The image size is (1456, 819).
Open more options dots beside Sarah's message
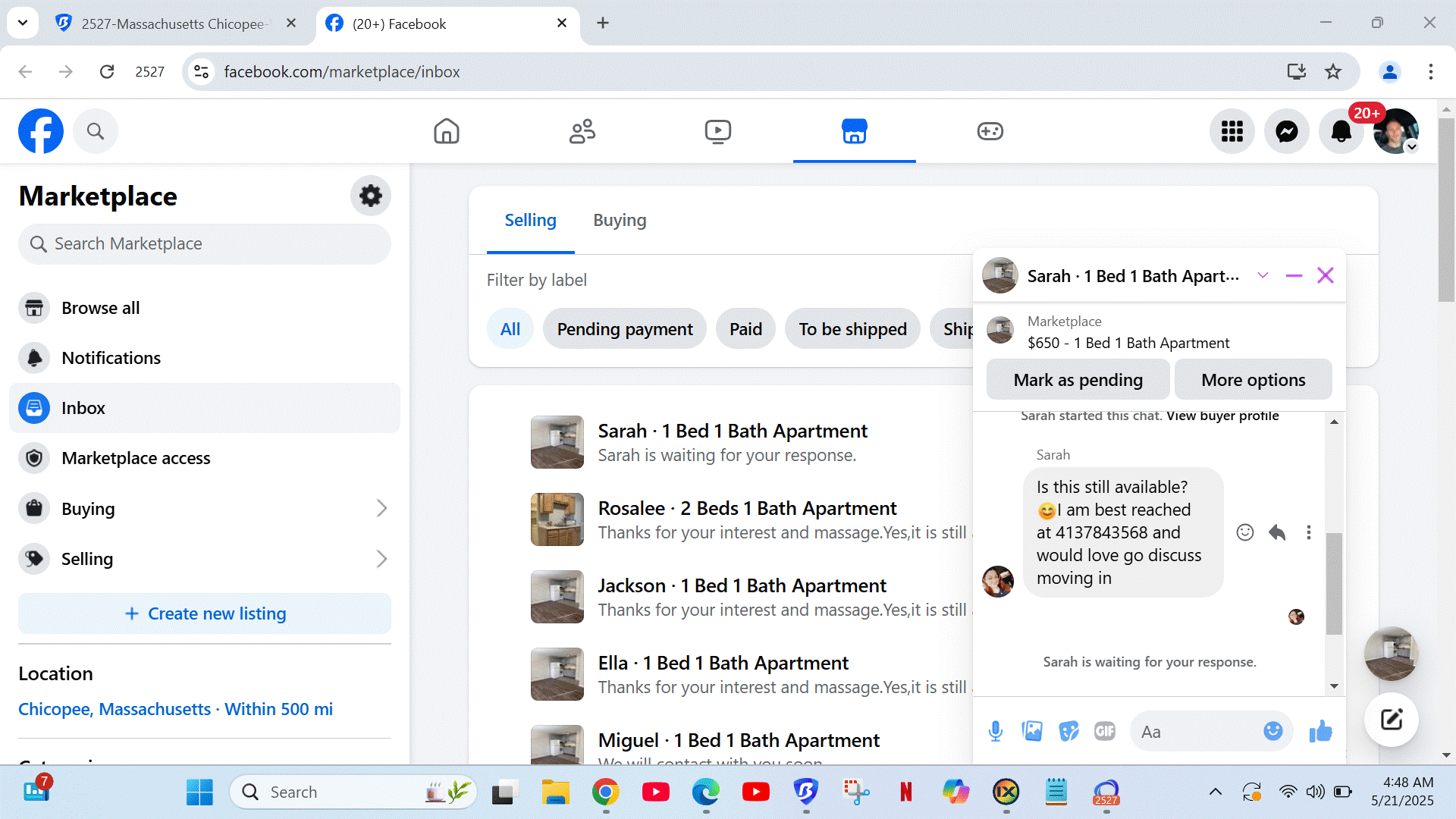(1309, 532)
